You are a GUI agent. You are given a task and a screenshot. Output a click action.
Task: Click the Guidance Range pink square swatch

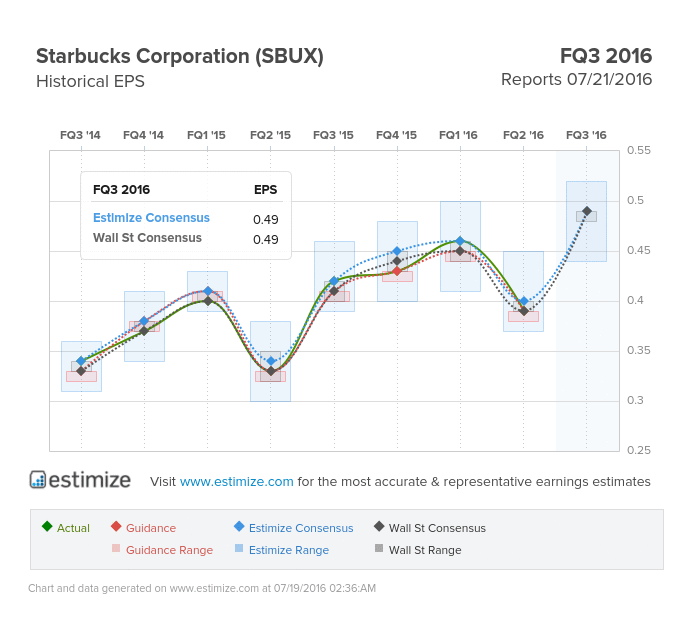point(116,548)
